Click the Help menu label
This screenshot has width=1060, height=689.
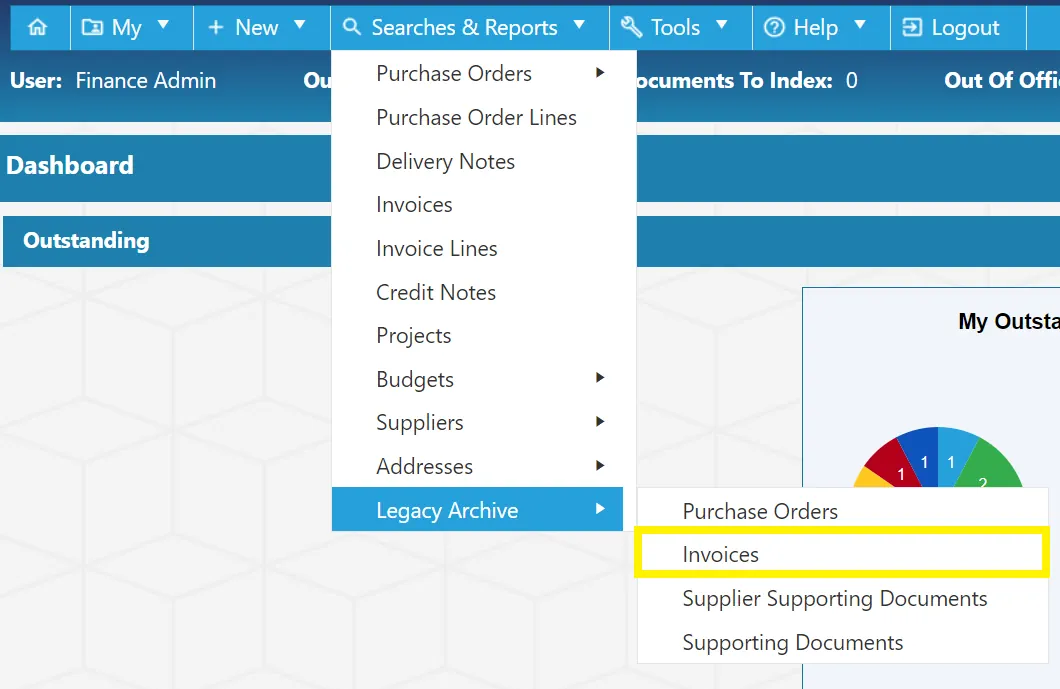coord(815,28)
